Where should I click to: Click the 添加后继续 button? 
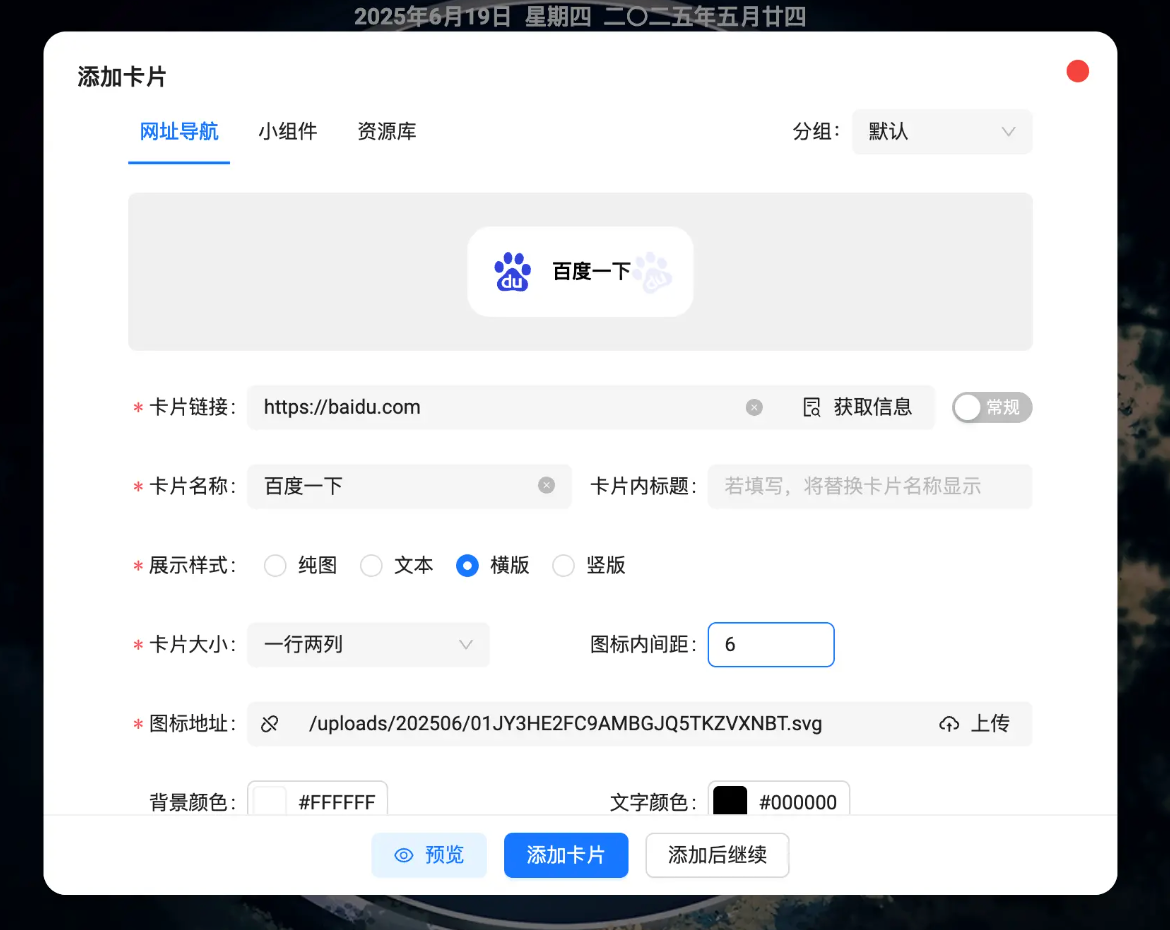click(717, 855)
